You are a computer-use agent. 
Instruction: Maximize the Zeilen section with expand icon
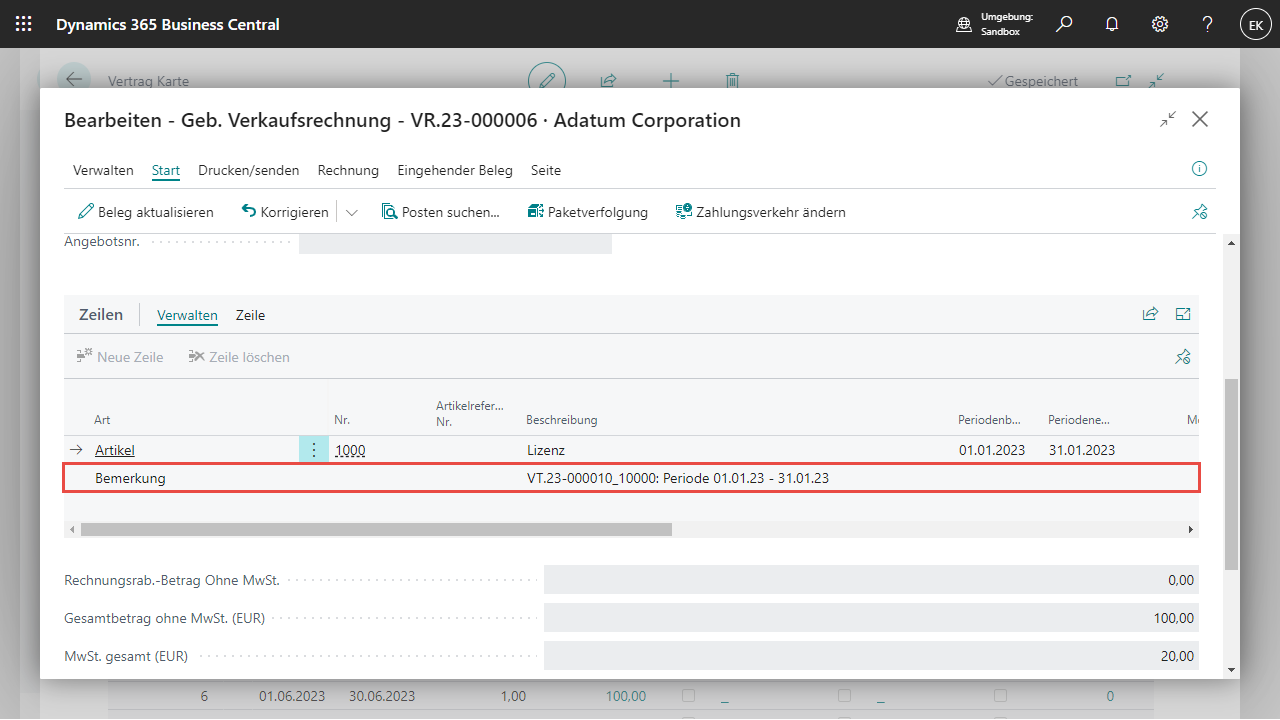[1183, 314]
